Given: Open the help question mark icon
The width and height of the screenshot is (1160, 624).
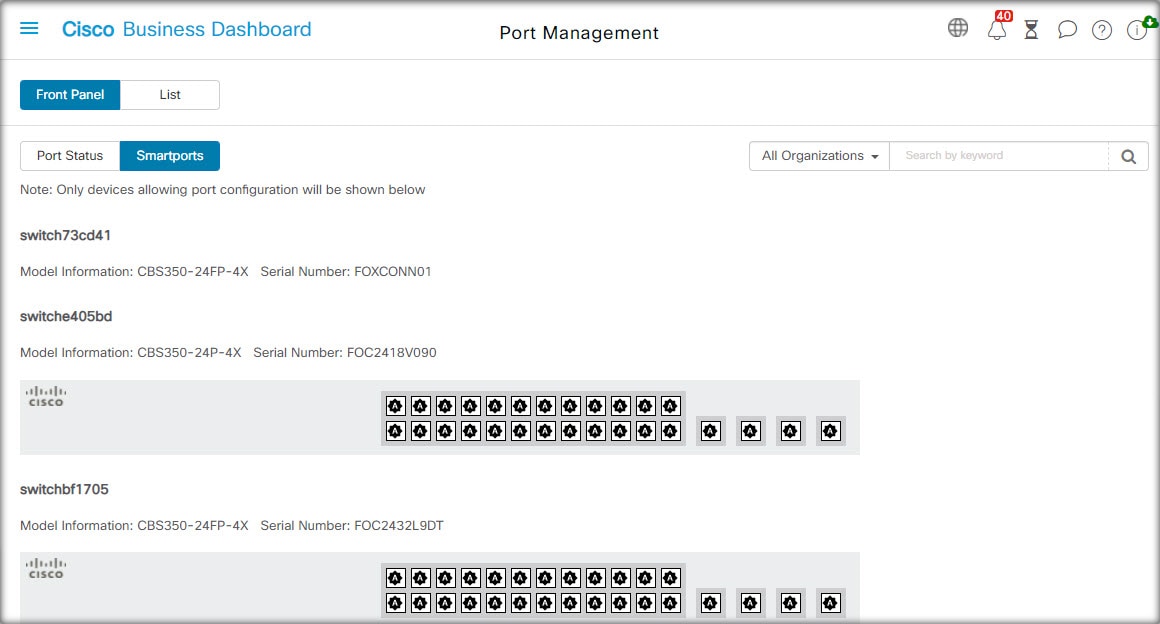Looking at the screenshot, I should pos(1102,30).
